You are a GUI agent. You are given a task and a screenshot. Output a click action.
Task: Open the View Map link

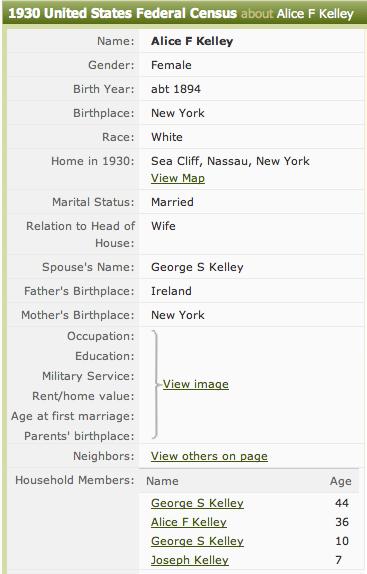point(178,178)
